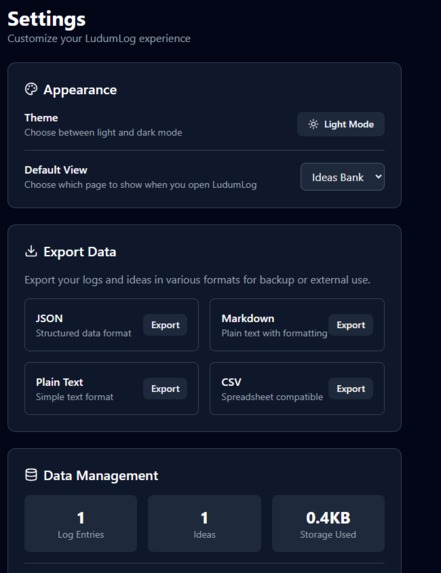Click the Plain Text format label
Viewport: 441px width, 573px height.
59,382
